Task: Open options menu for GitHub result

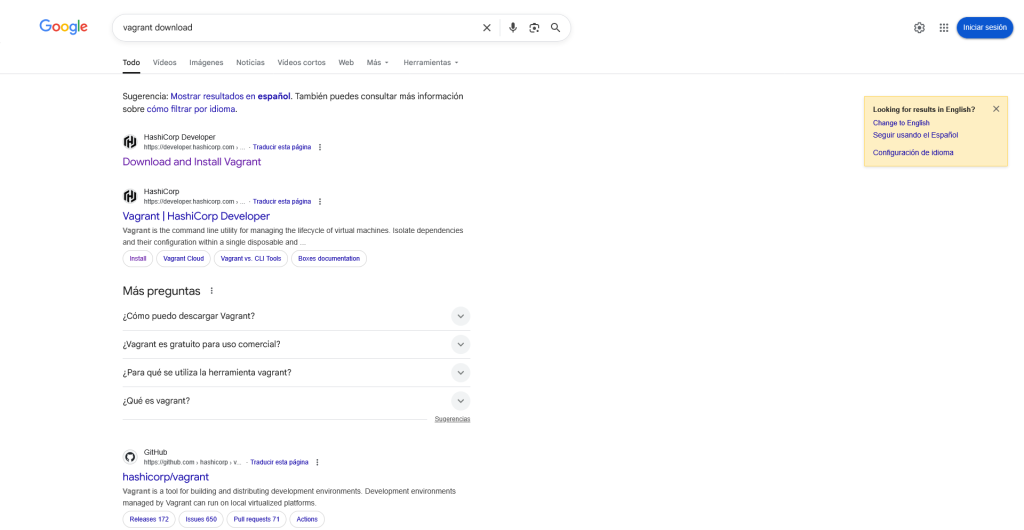Action: pyautogui.click(x=317, y=462)
